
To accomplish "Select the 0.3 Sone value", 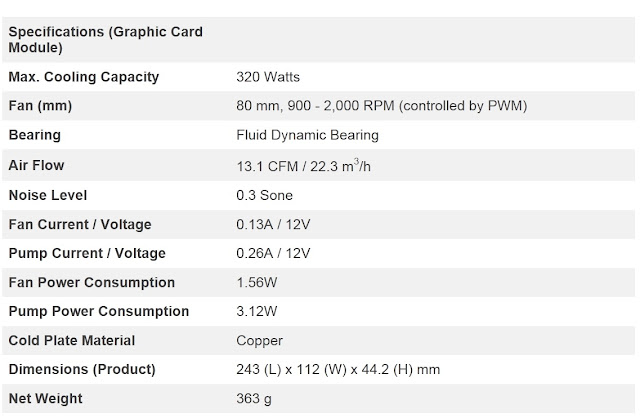I will pos(265,194).
